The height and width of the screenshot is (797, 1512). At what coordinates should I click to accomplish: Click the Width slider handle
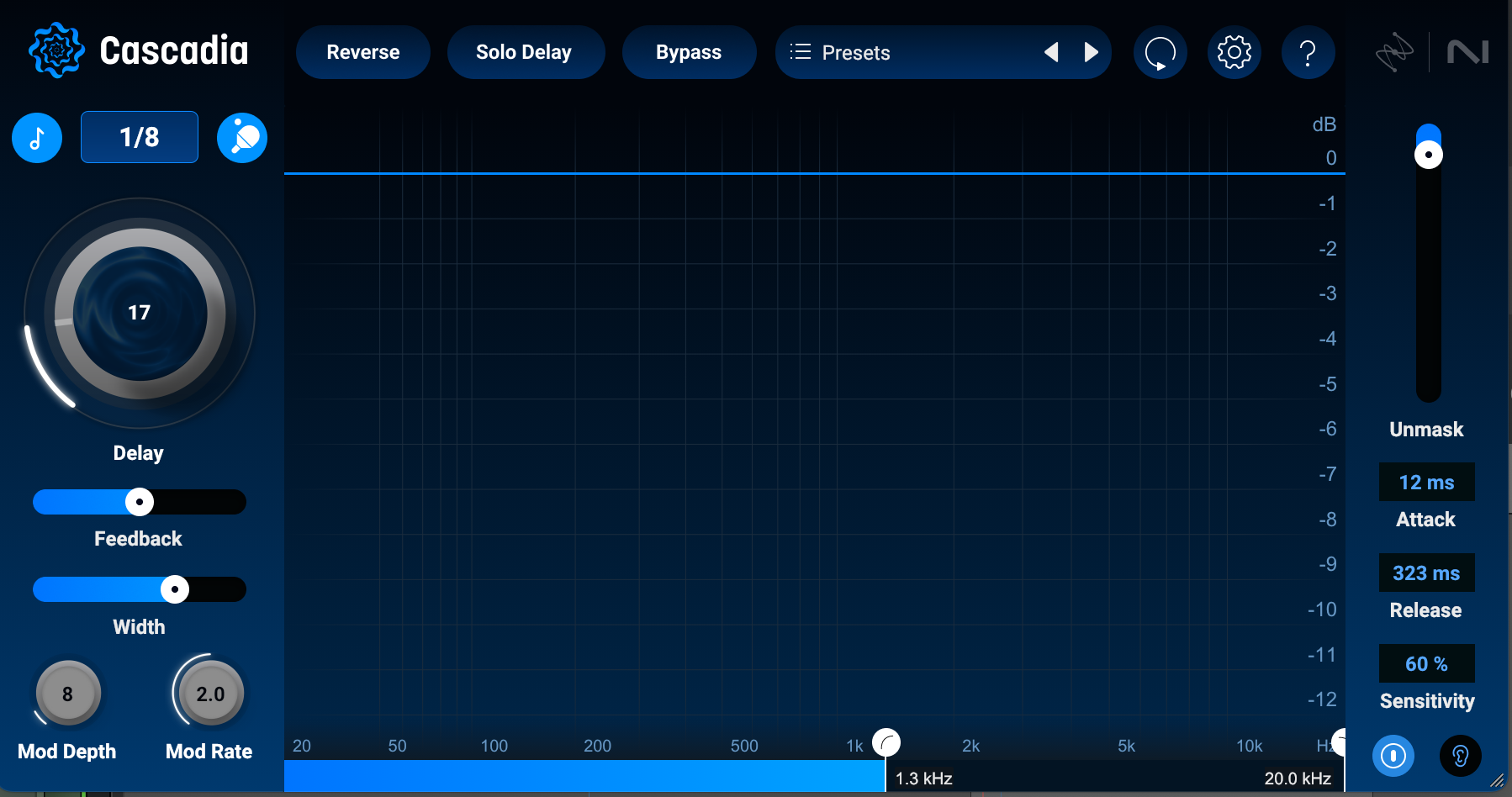pyautogui.click(x=175, y=589)
